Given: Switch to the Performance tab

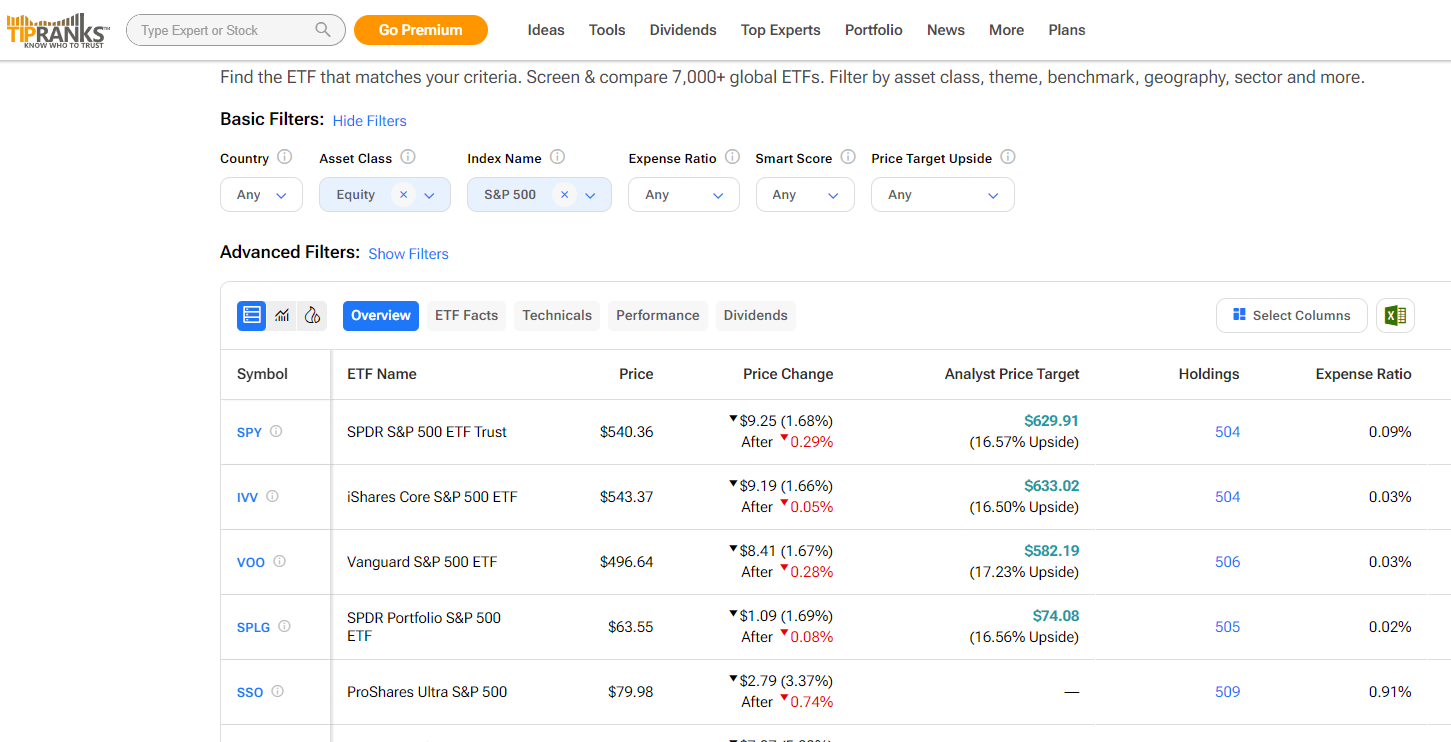Looking at the screenshot, I should [x=658, y=315].
